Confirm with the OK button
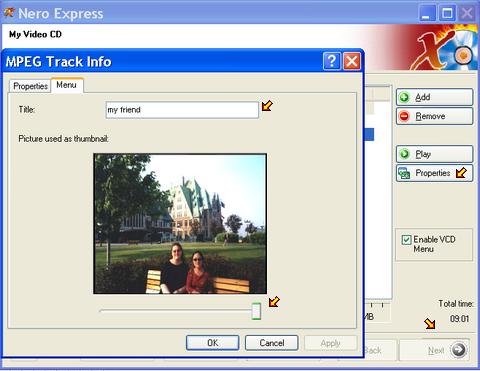 pyautogui.click(x=213, y=343)
